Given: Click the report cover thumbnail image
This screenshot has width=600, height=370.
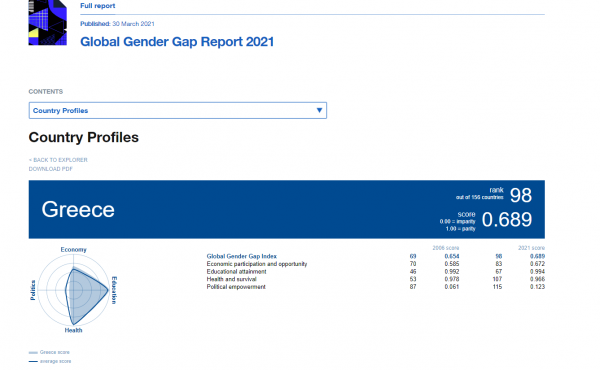Looking at the screenshot, I should 47,23.
